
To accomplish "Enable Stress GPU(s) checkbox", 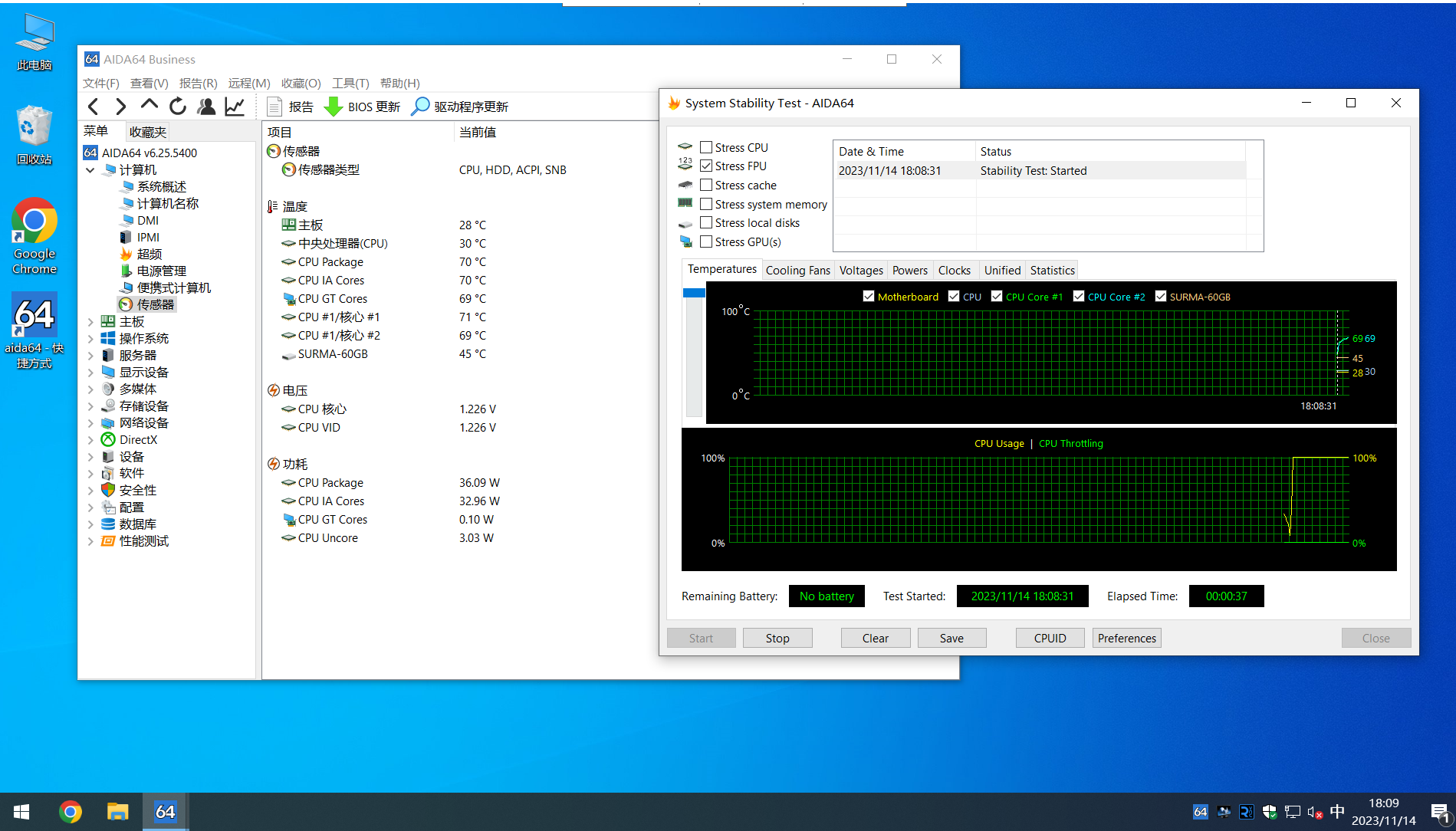I will click(x=706, y=241).
